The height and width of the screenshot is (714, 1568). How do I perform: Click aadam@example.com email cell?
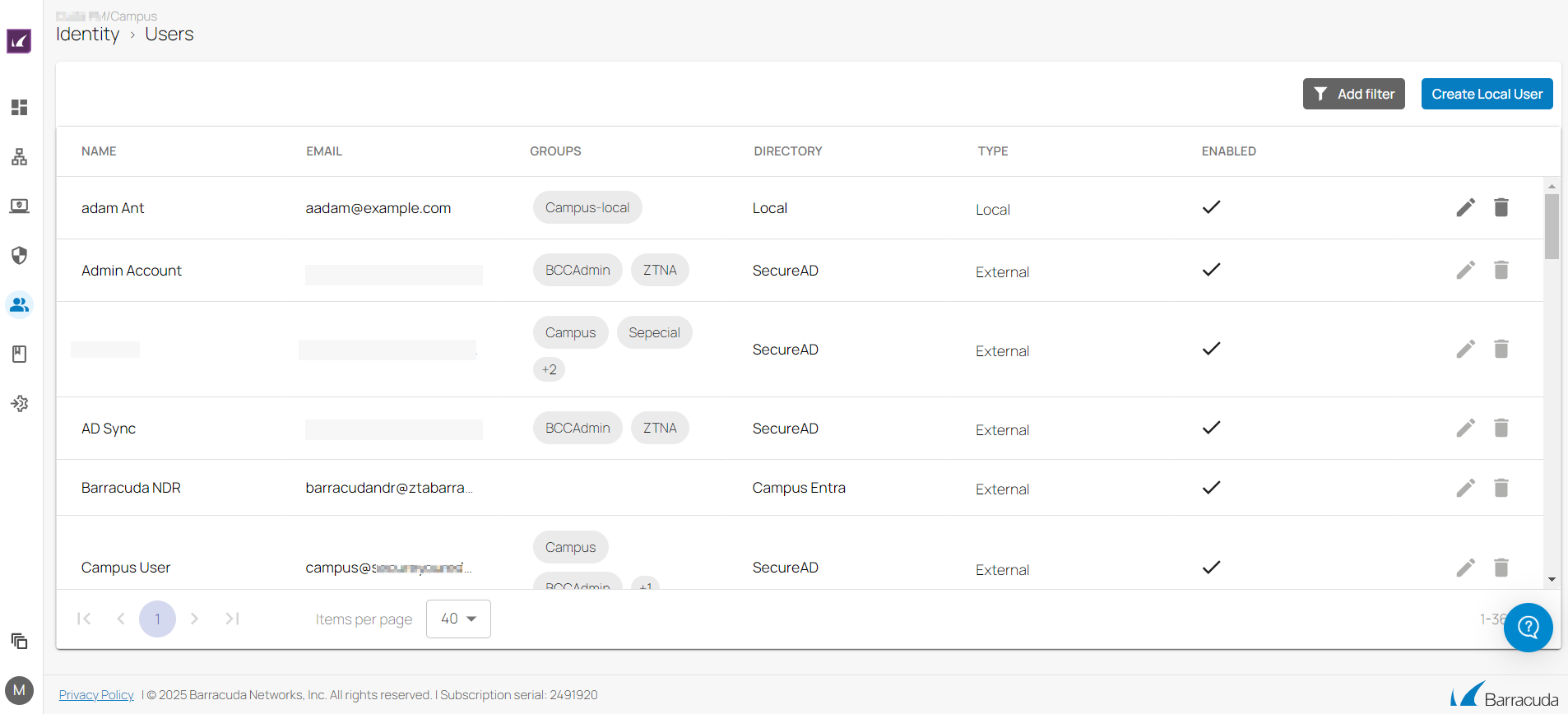pos(378,208)
